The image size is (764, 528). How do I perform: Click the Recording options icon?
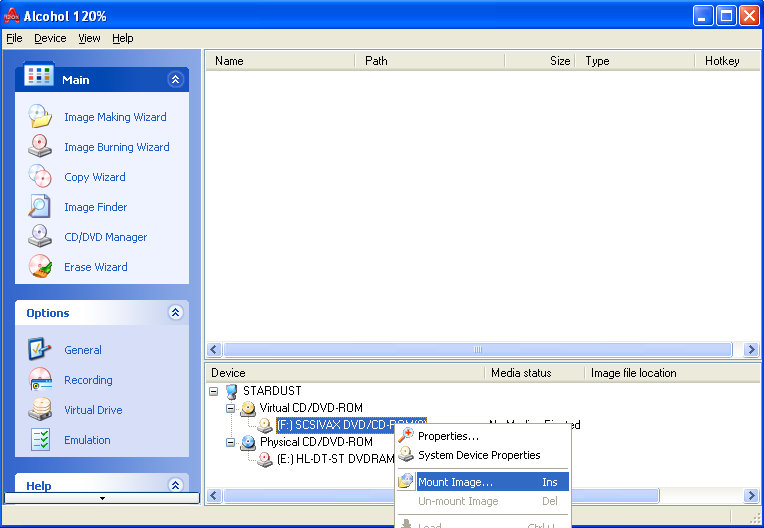[40, 379]
